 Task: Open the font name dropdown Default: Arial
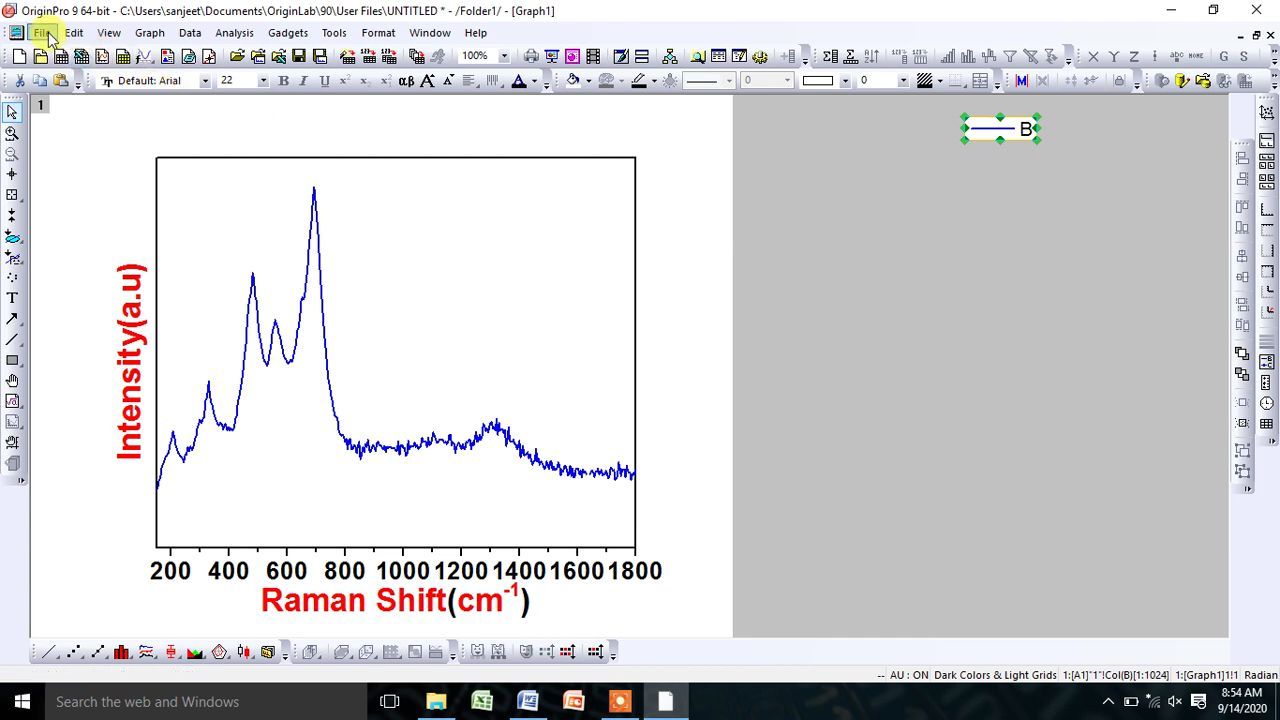click(x=205, y=81)
